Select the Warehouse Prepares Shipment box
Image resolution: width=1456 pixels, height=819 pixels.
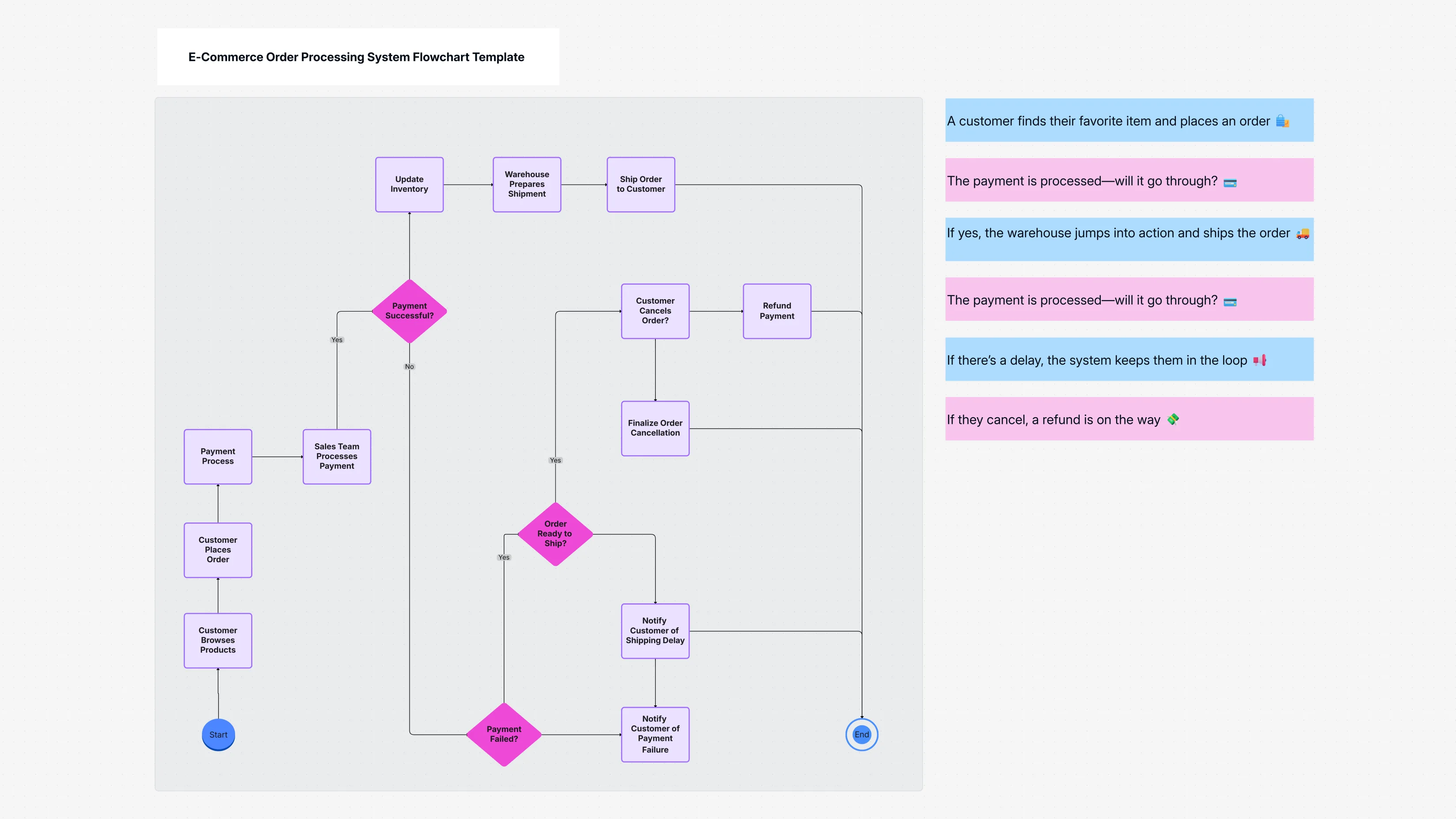pos(526,184)
